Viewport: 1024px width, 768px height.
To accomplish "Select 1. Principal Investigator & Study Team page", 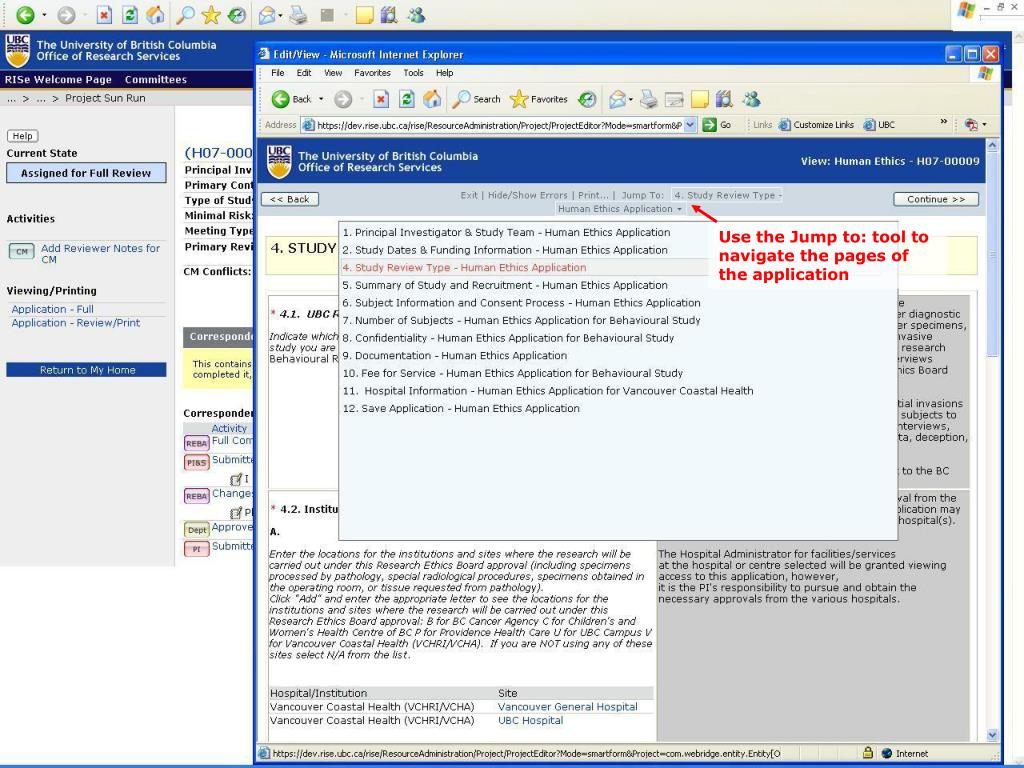I will (x=506, y=232).
